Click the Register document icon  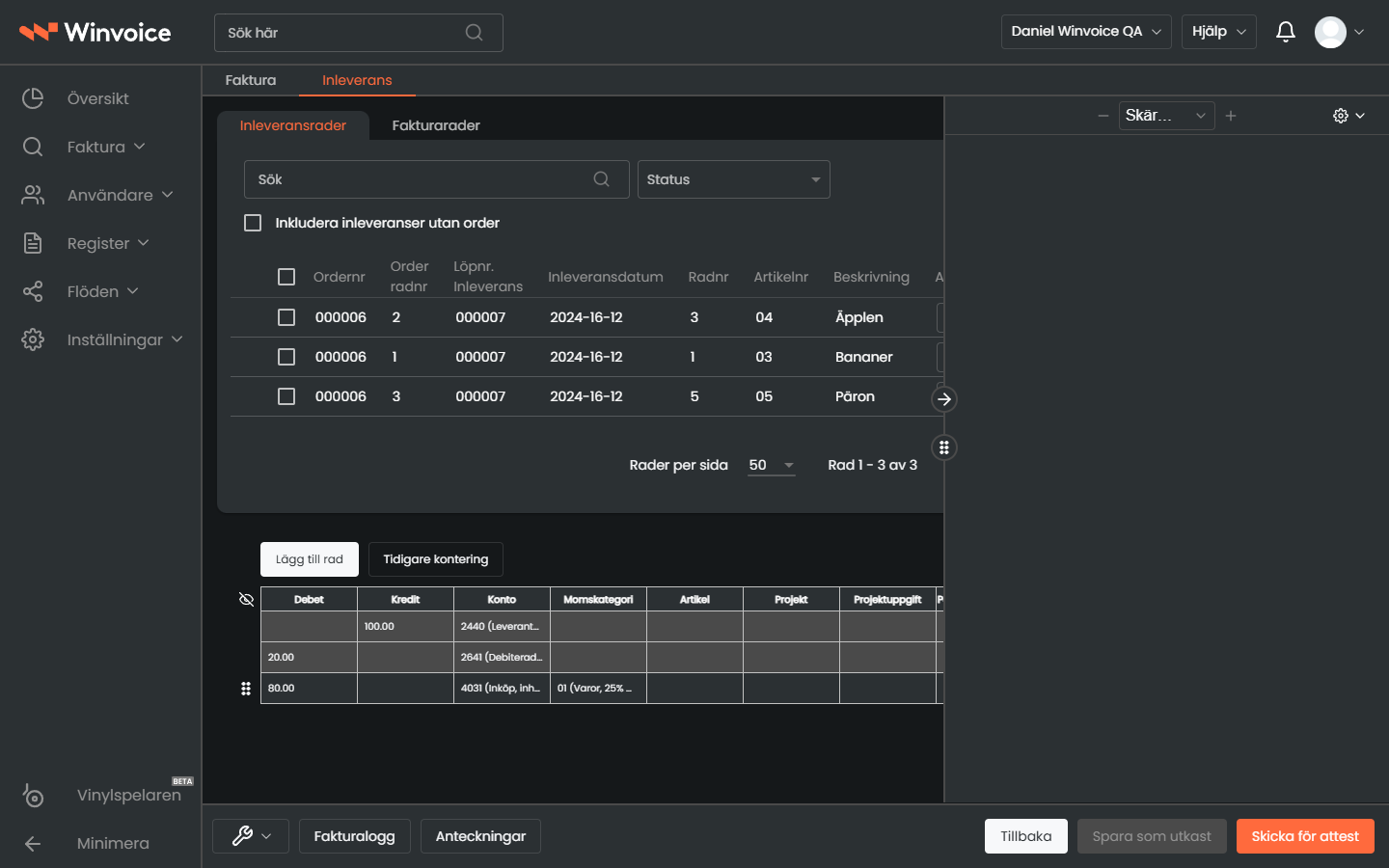pos(33,243)
